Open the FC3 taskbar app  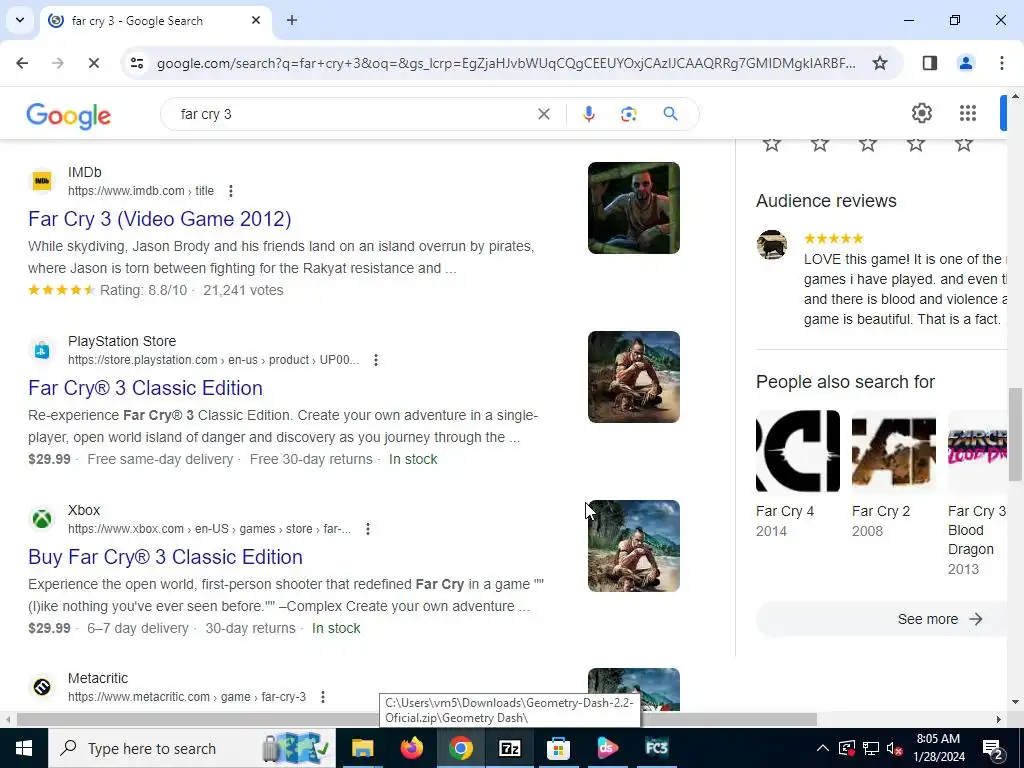pos(656,748)
